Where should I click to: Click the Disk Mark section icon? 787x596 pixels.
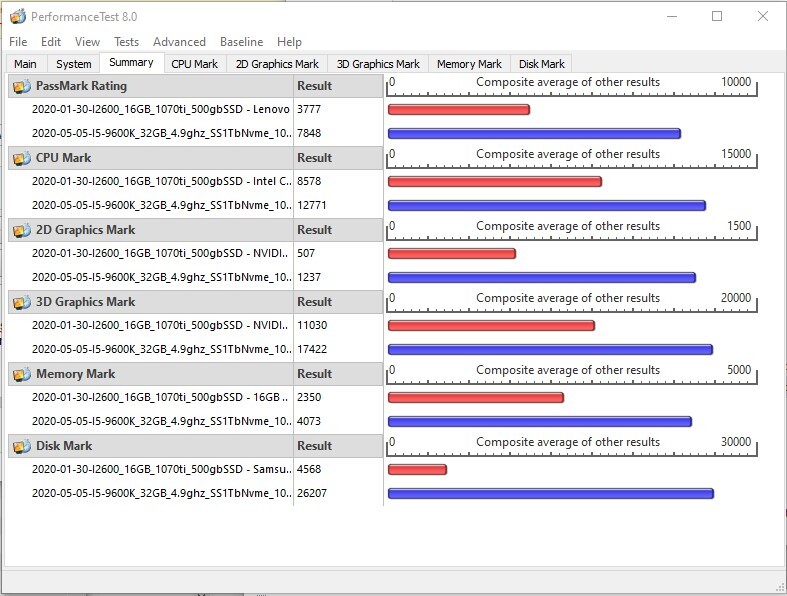22,446
